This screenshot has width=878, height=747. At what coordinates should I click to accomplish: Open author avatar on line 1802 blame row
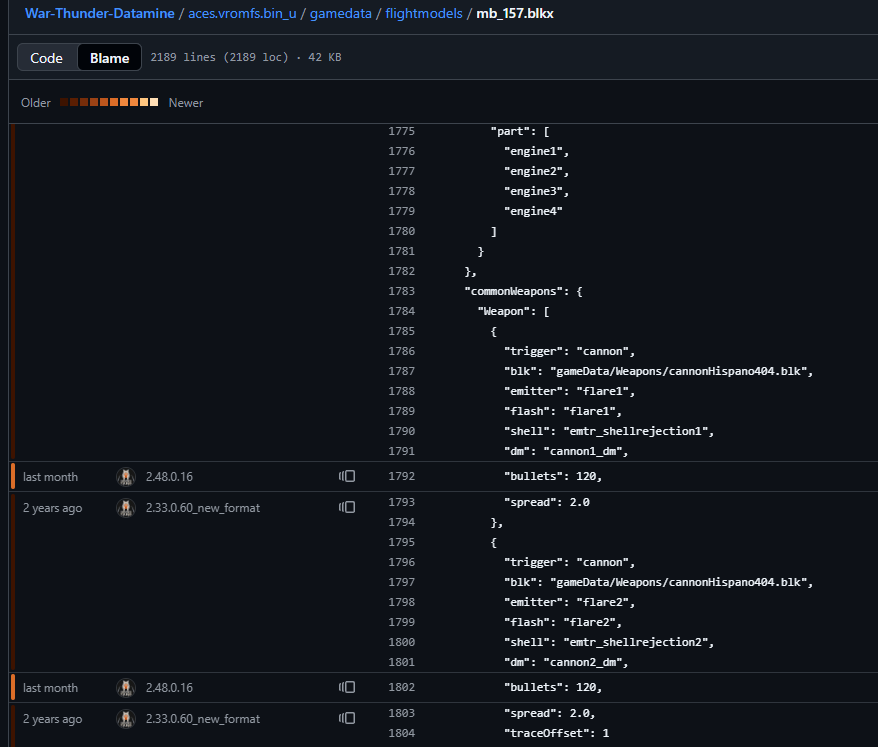(125, 688)
